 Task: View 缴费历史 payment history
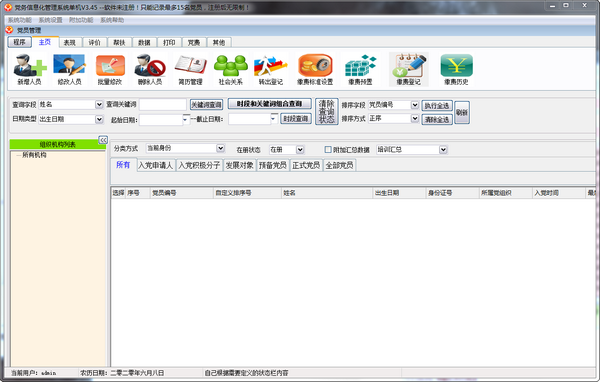(456, 69)
